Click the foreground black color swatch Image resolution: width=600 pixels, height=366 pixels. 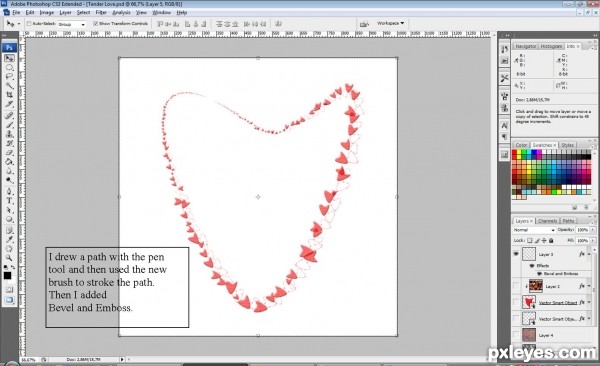point(7,276)
